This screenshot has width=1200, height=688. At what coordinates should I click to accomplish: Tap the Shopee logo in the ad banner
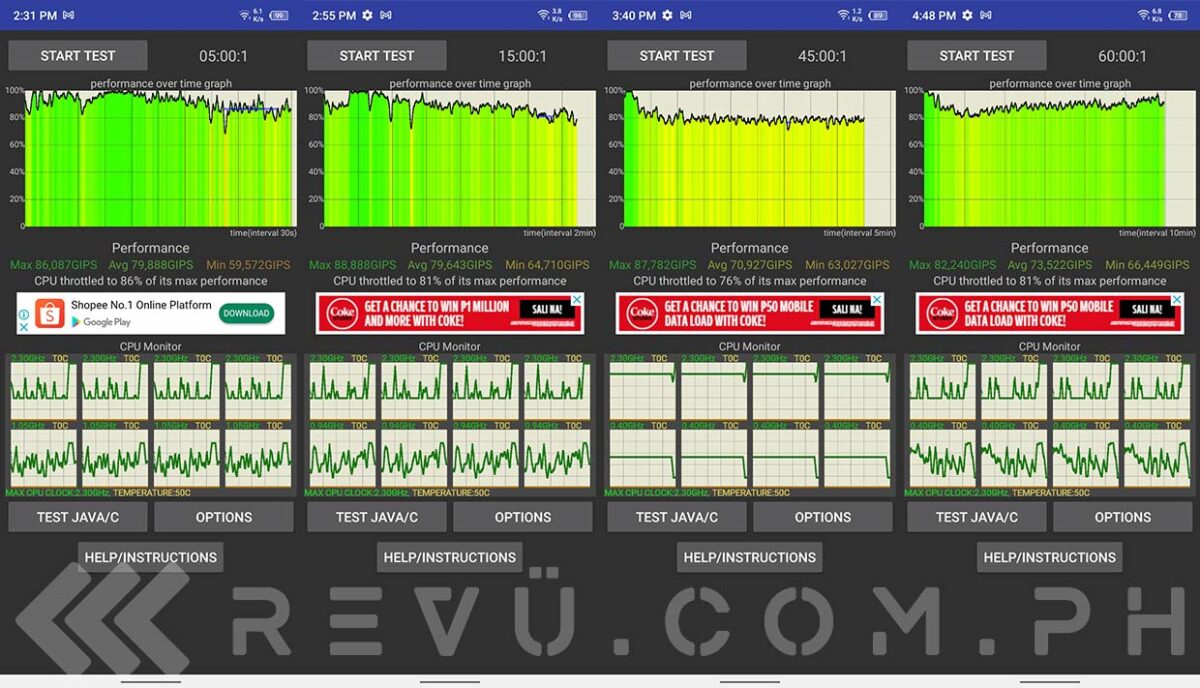[x=50, y=314]
